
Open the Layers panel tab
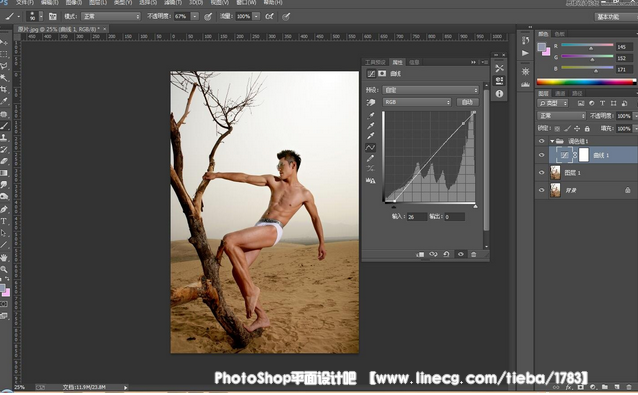543,93
